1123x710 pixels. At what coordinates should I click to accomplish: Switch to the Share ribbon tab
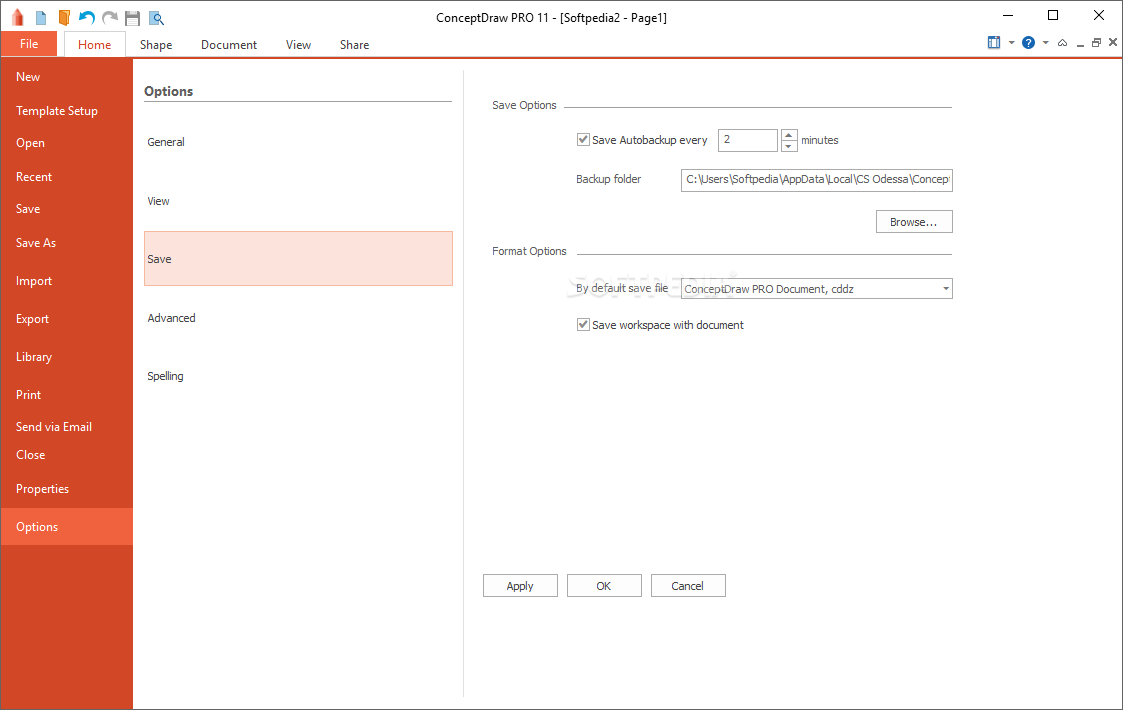pyautogui.click(x=355, y=44)
